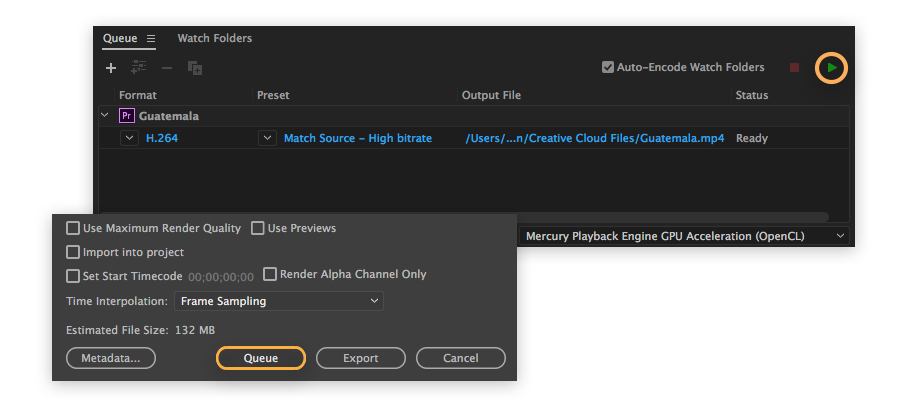Viewport: 900px width, 406px height.
Task: Open the Queue panel menu icon
Action: [x=151, y=39]
